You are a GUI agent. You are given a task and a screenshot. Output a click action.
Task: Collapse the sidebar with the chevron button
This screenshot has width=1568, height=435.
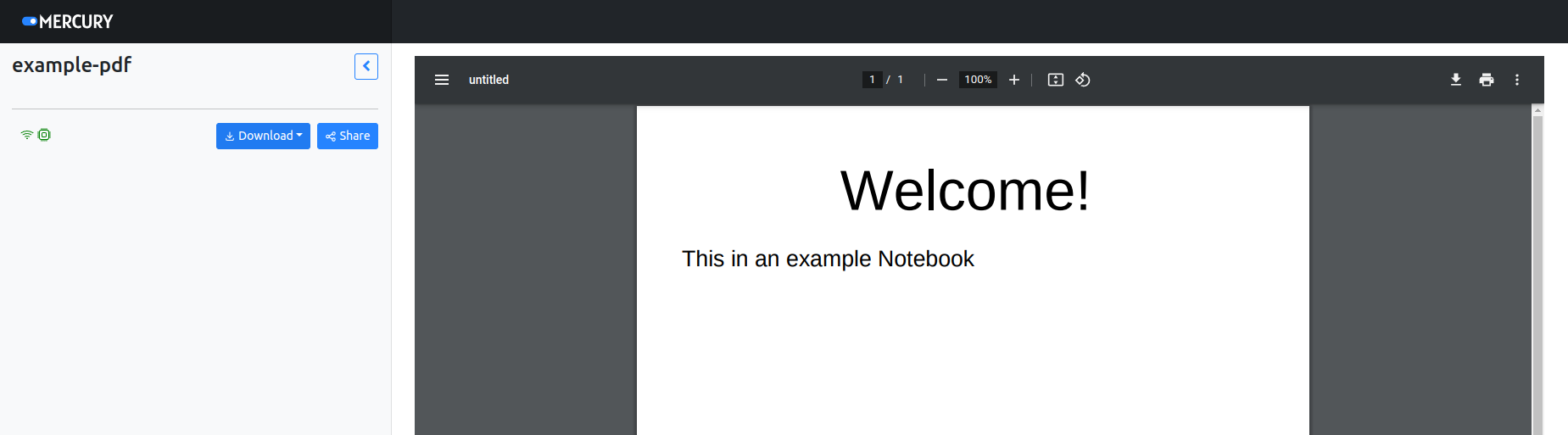point(366,66)
